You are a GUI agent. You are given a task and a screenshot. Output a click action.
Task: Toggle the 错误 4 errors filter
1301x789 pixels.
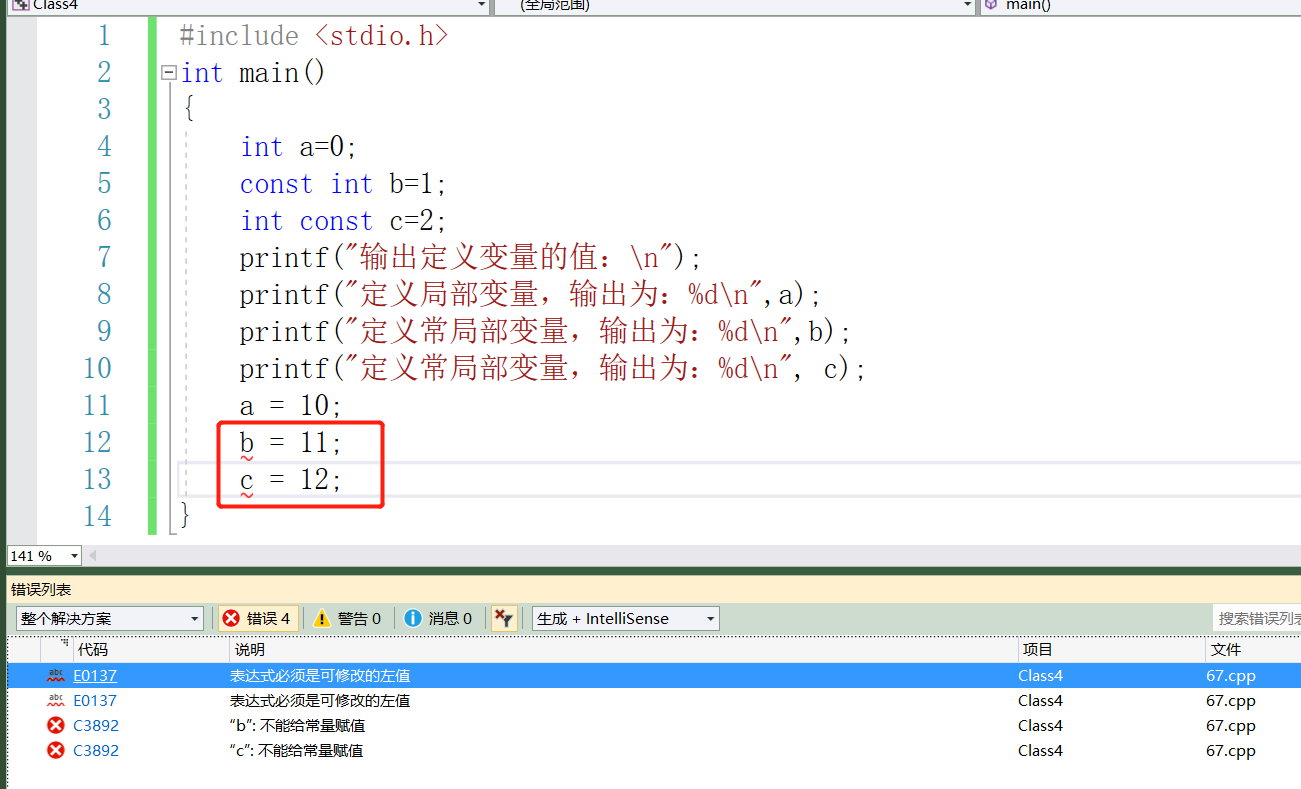click(x=258, y=617)
